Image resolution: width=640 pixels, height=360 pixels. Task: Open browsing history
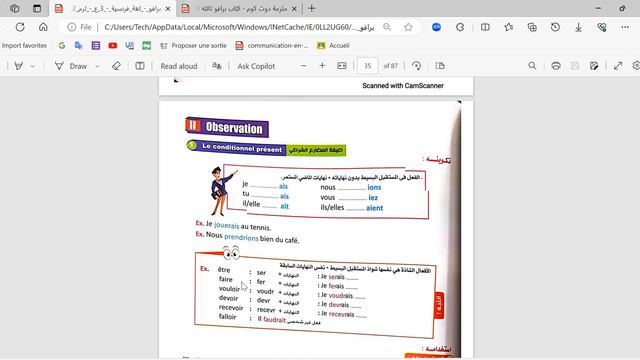click(x=555, y=27)
